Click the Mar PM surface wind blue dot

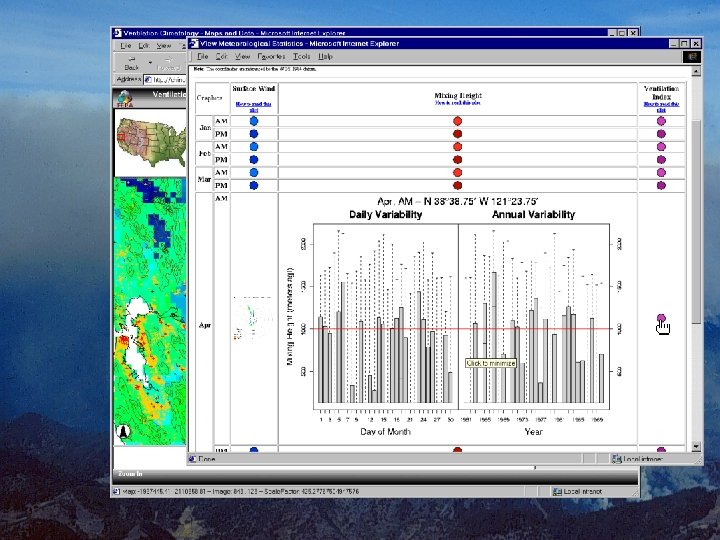click(x=253, y=186)
